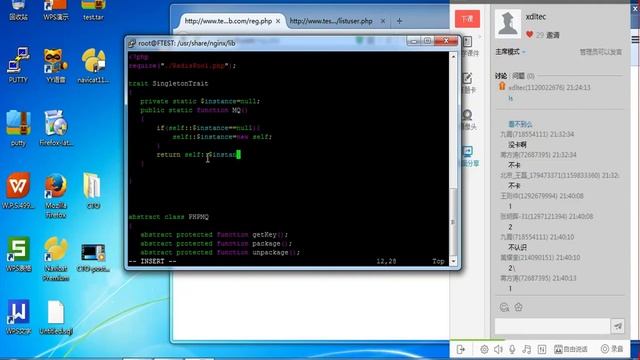640x360 pixels.
Task: Launch the PUTTY desktop shortcut
Action: (x=18, y=64)
